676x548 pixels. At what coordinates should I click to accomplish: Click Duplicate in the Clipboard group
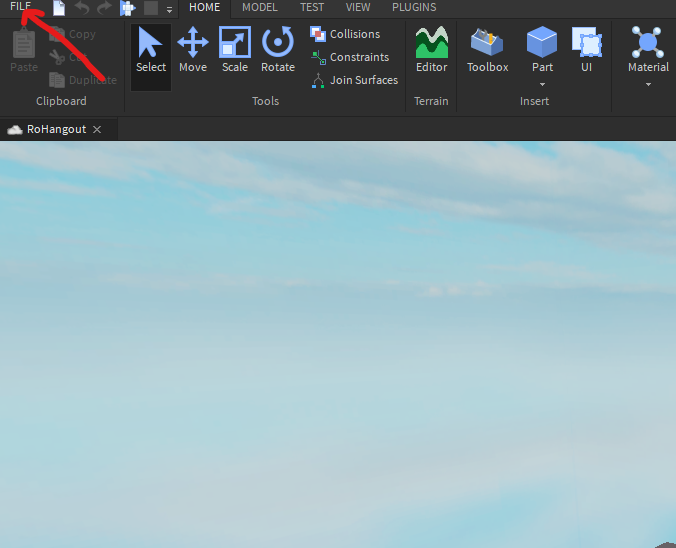[x=83, y=80]
